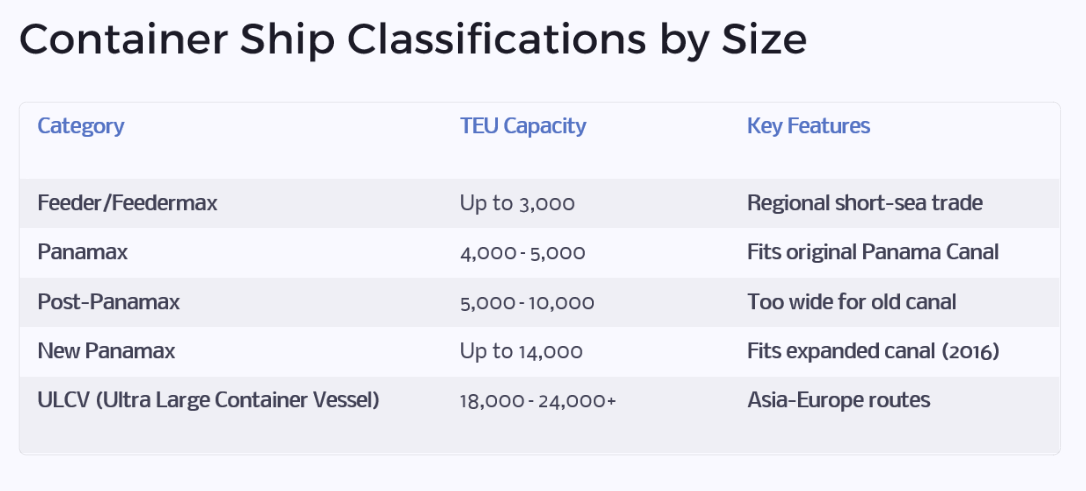Click the 'Up to 3,000' capacity cell
The width and height of the screenshot is (1086, 491).
[x=517, y=203]
